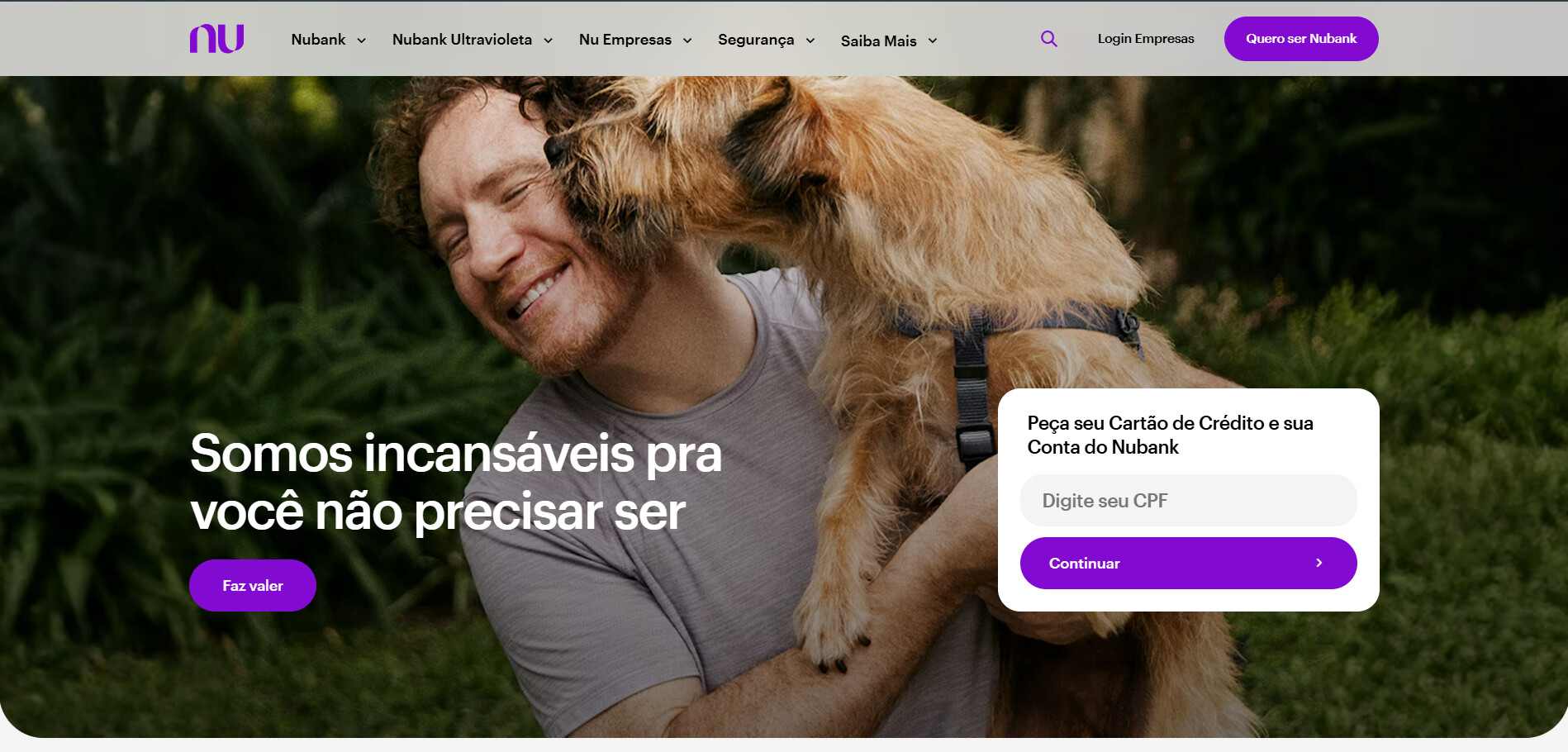The image size is (1568, 752).
Task: Expand the Segurança dropdown chevron
Action: pyautogui.click(x=810, y=40)
